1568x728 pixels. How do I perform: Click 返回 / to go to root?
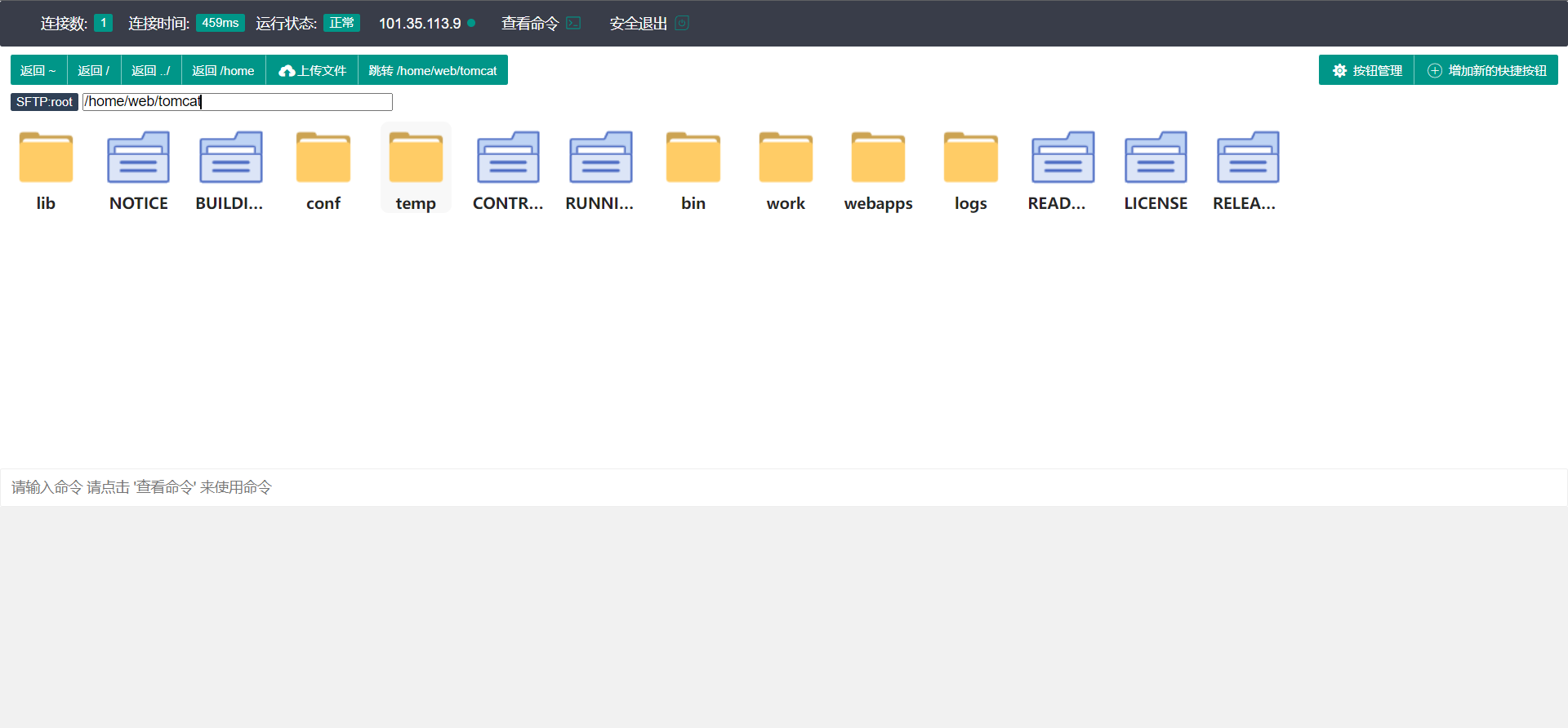(x=94, y=70)
